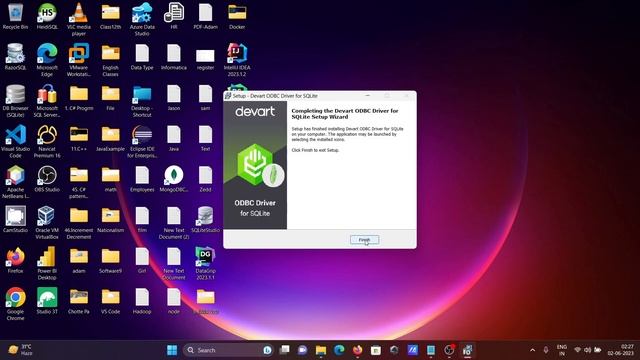The image size is (640, 360).
Task: Select the Google Chrome desktop shortcut
Action: pos(16,304)
